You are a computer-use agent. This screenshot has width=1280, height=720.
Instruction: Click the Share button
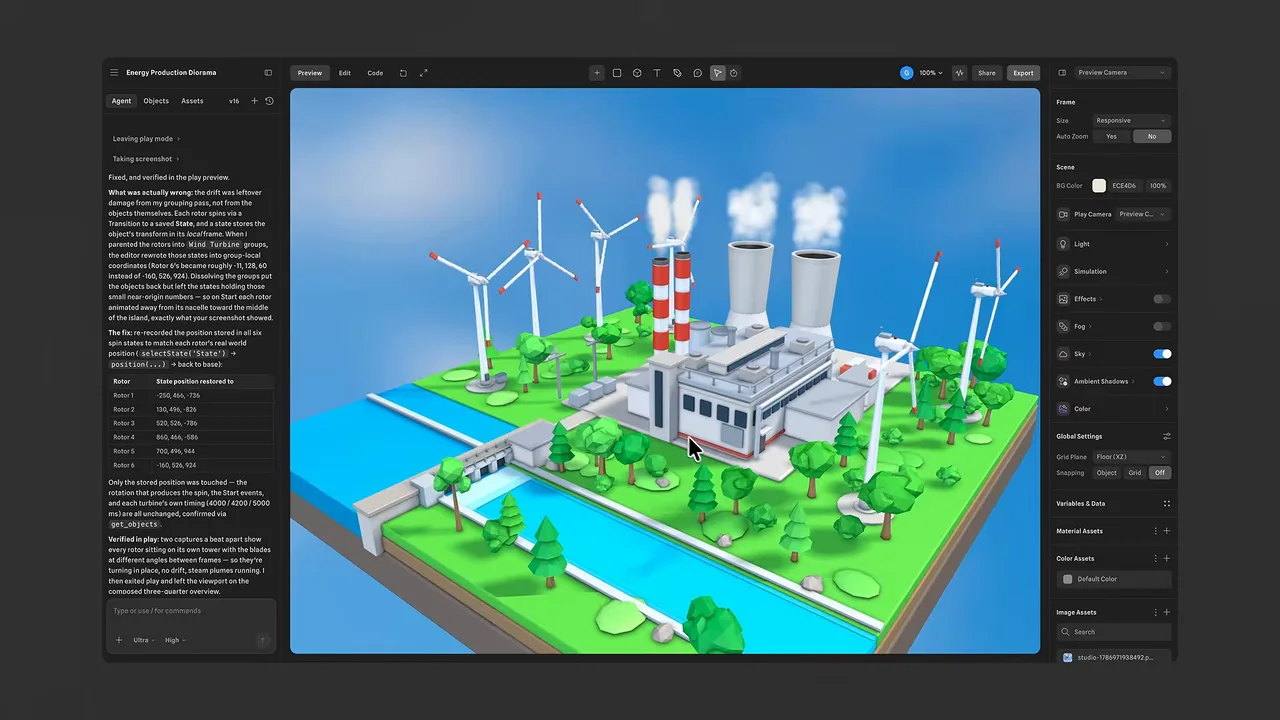click(x=987, y=73)
